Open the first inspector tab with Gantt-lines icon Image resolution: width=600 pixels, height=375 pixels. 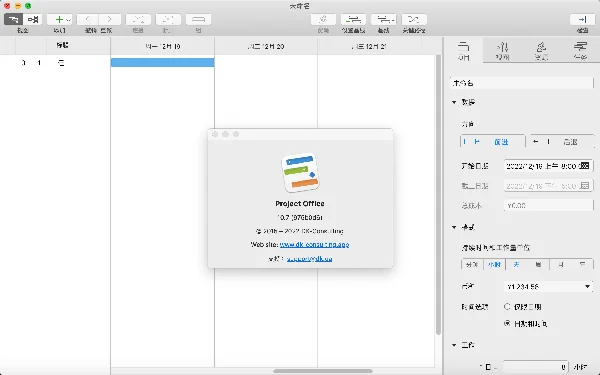coord(463,51)
